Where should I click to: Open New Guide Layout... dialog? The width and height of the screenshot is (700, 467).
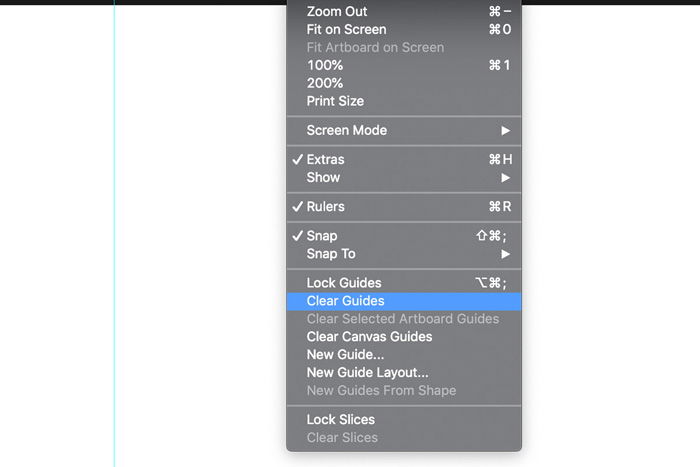click(404, 372)
